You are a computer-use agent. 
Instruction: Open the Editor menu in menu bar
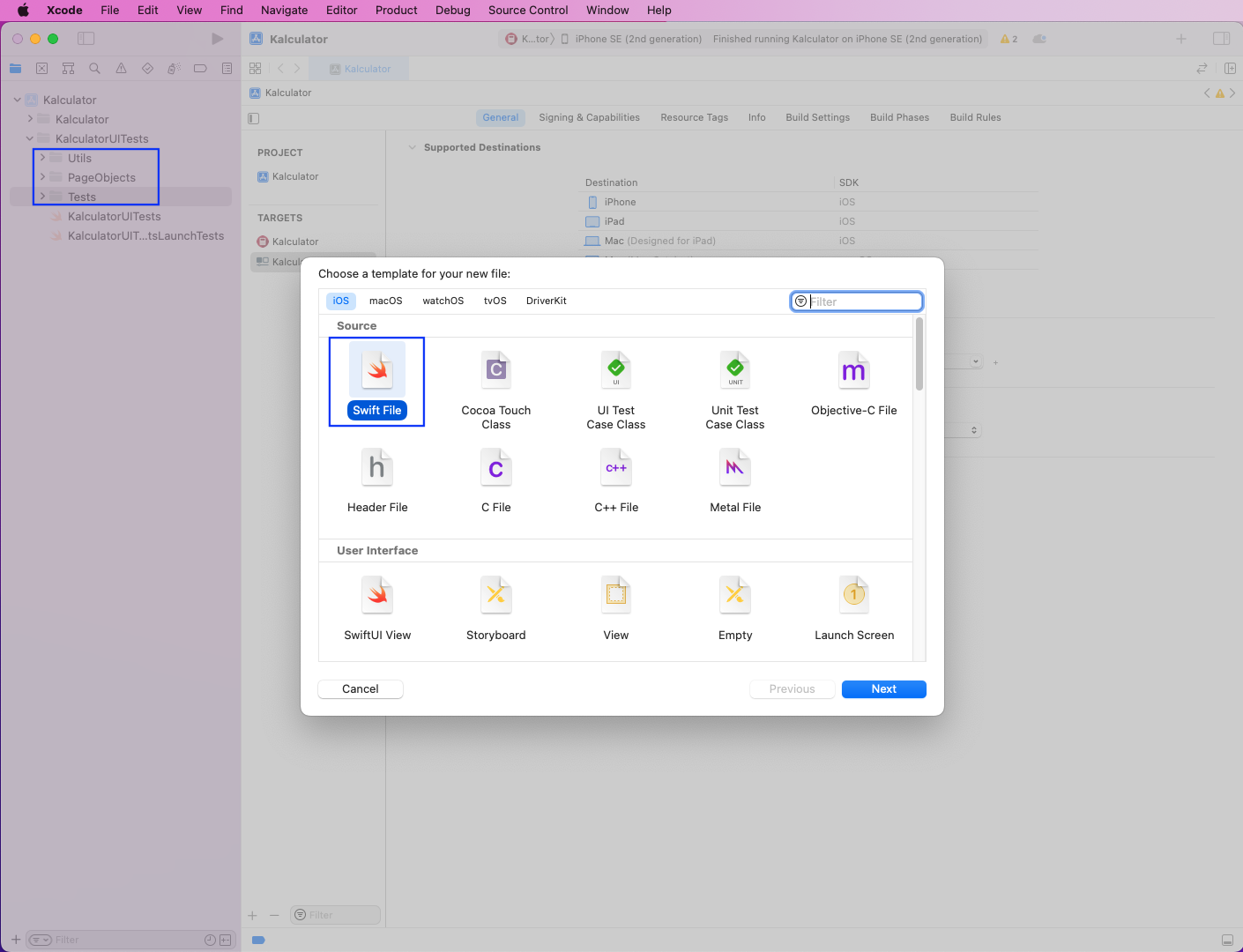pyautogui.click(x=341, y=11)
